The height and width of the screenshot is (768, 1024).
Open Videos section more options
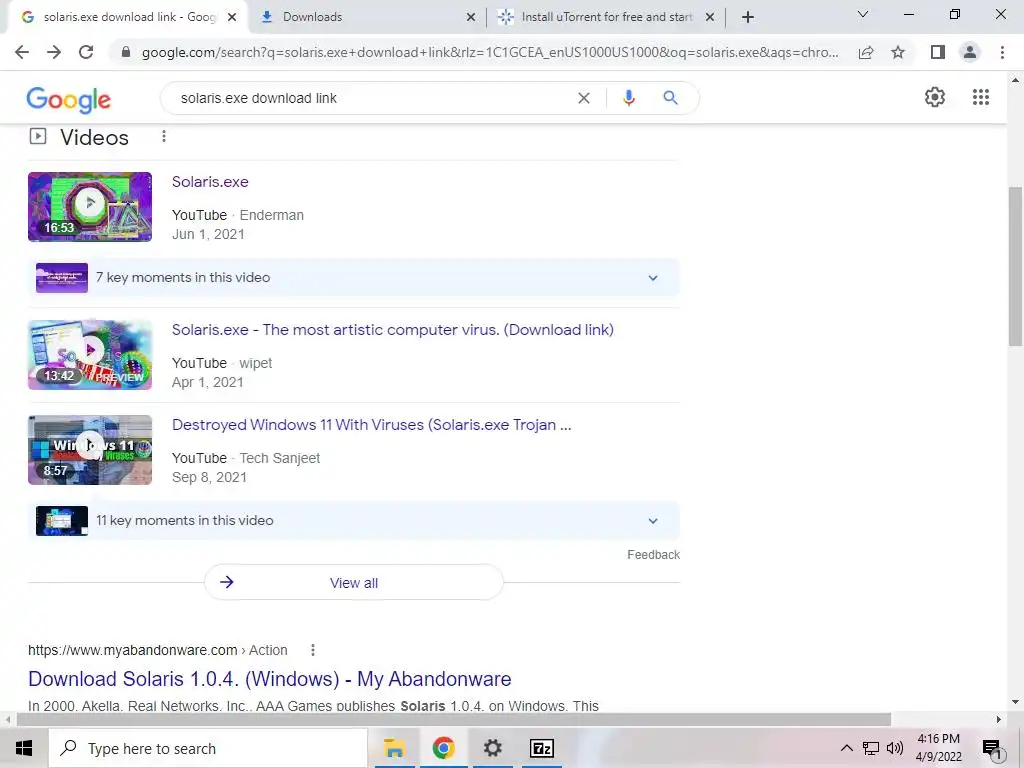(x=164, y=136)
